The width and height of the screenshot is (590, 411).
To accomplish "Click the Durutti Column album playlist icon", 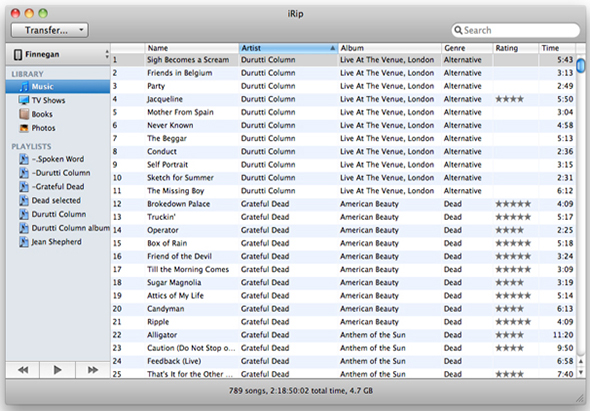I will point(24,228).
